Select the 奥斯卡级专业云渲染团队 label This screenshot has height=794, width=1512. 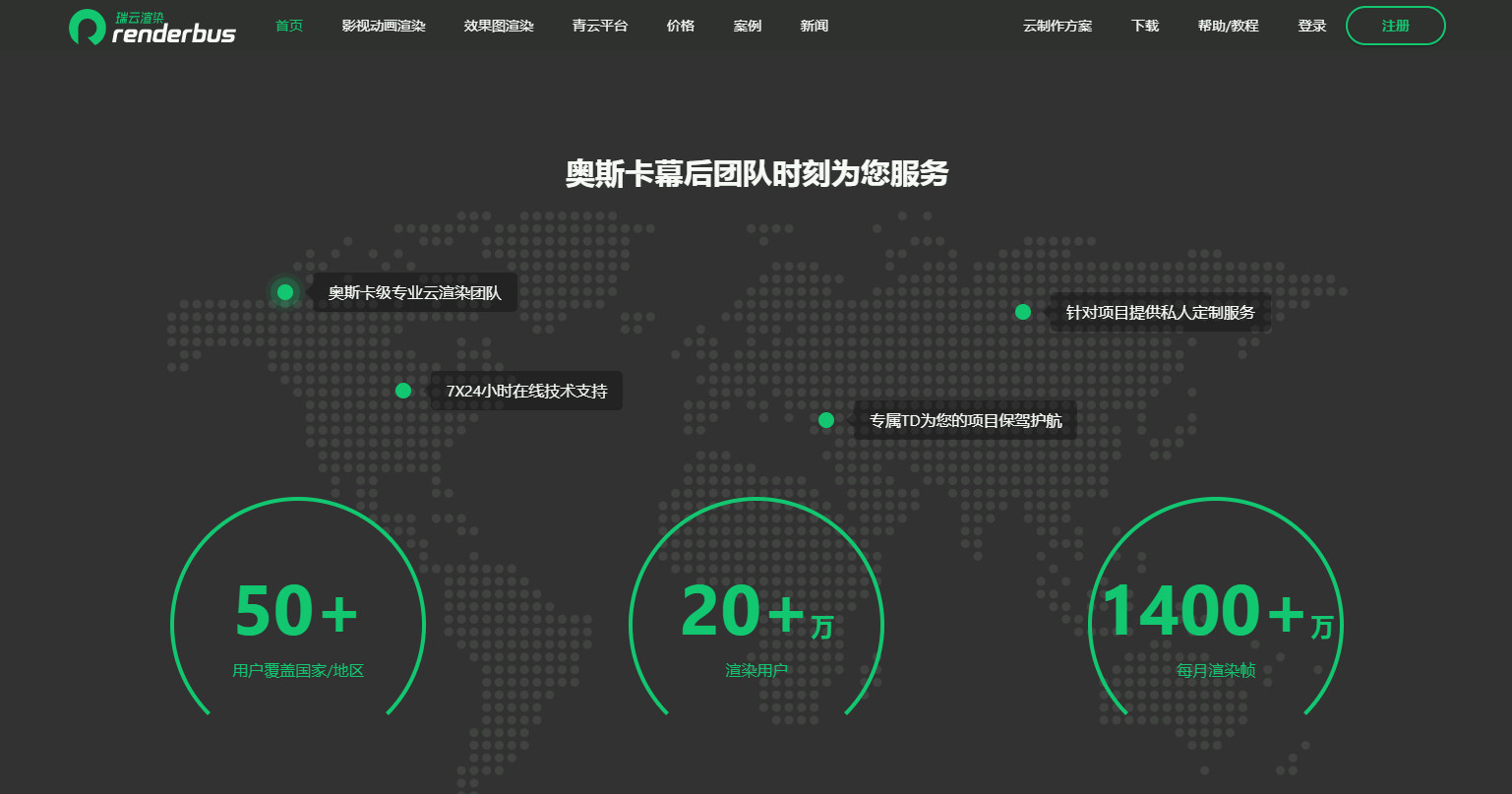click(x=415, y=293)
